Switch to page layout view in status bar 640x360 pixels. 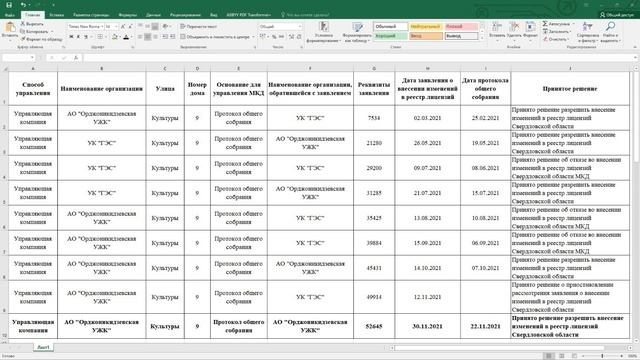coord(562,356)
